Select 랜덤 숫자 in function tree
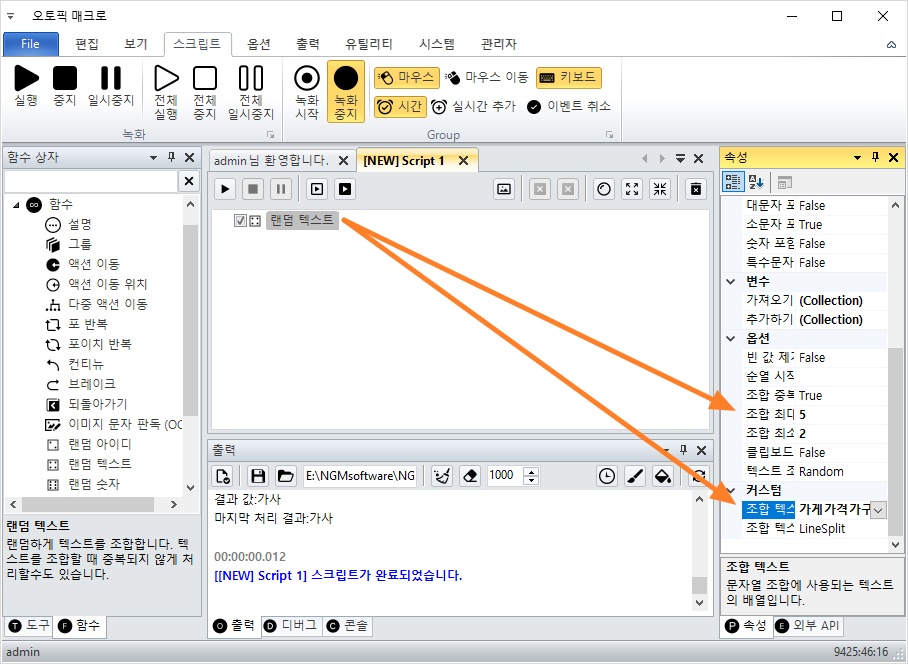Screen dimensions: 908x664 pyautogui.click(x=94, y=484)
